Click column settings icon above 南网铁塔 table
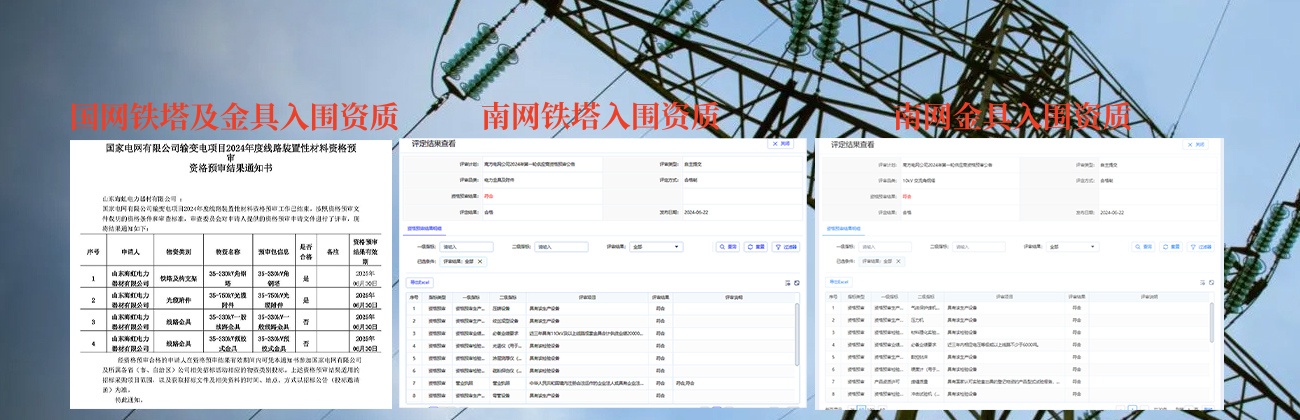 point(787,283)
